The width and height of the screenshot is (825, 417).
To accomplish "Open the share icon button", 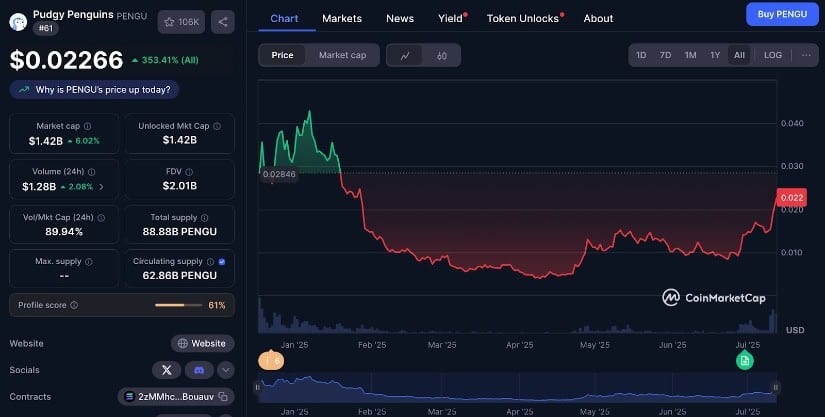I will (223, 22).
